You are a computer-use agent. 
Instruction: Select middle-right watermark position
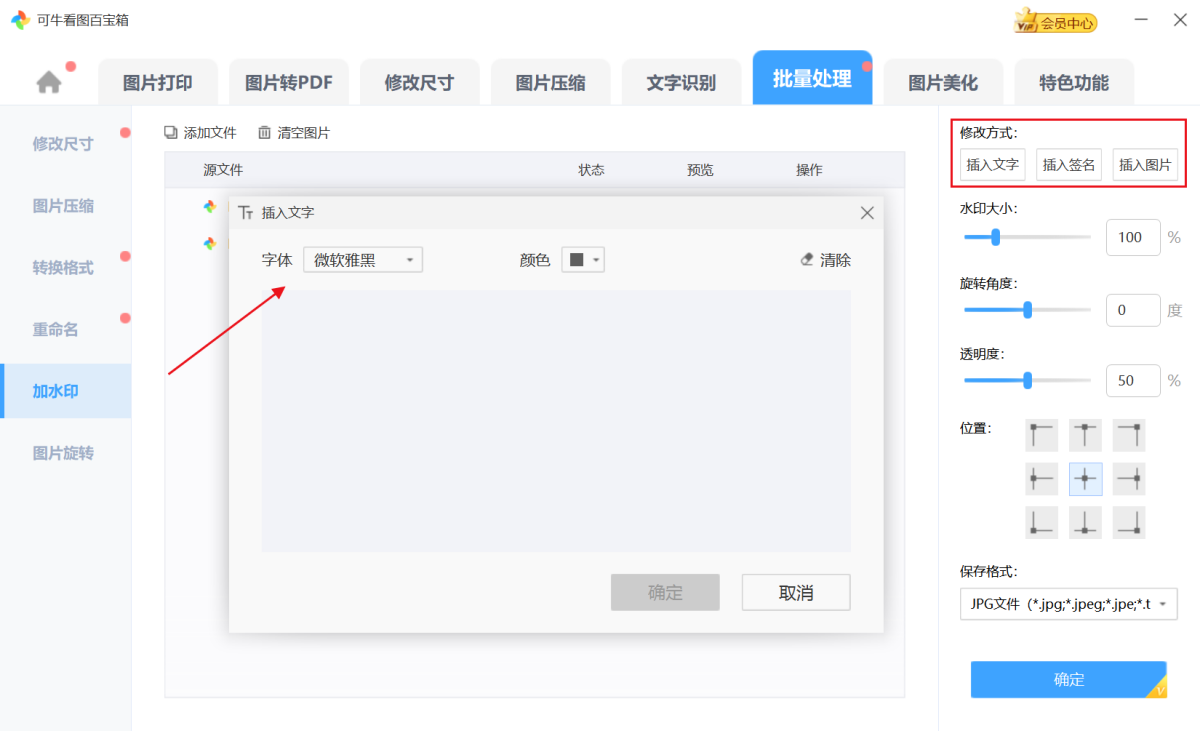coord(1129,479)
